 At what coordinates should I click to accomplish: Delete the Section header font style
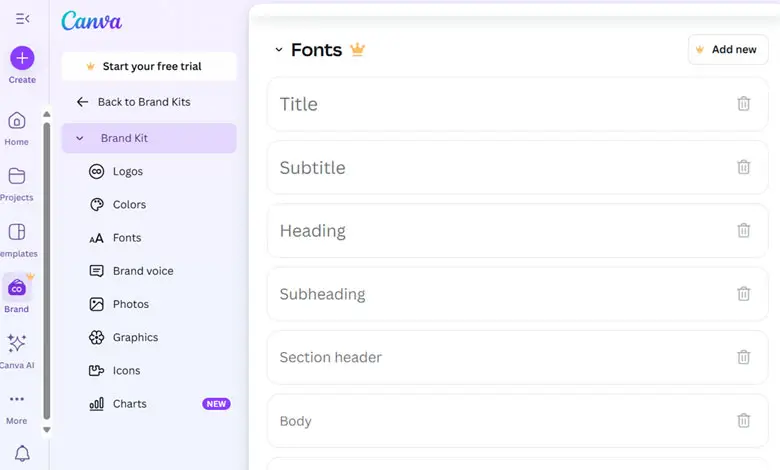click(744, 357)
